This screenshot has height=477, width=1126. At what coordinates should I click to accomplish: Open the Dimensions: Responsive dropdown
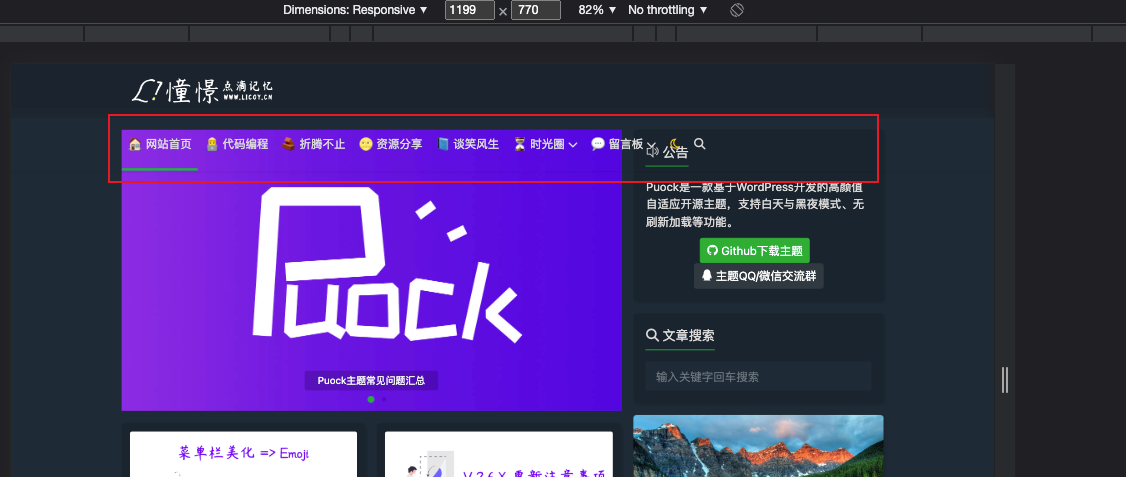[355, 10]
